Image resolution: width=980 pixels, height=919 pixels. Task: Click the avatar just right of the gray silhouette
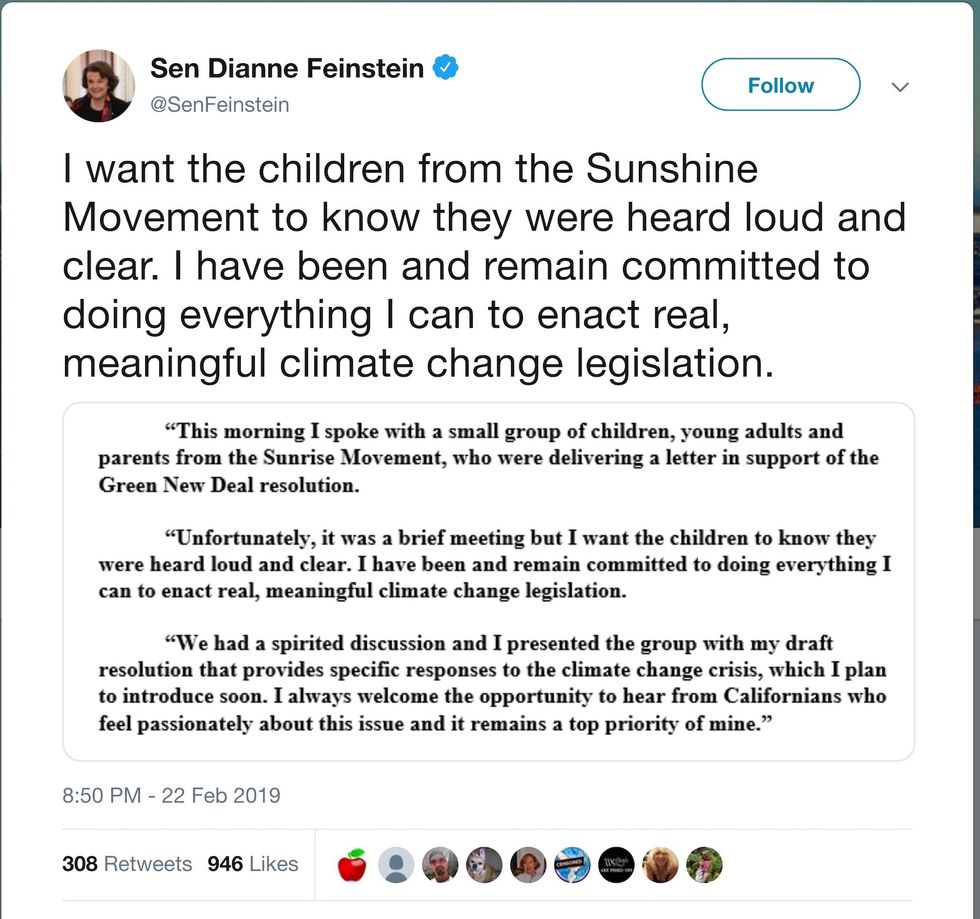coord(440,865)
